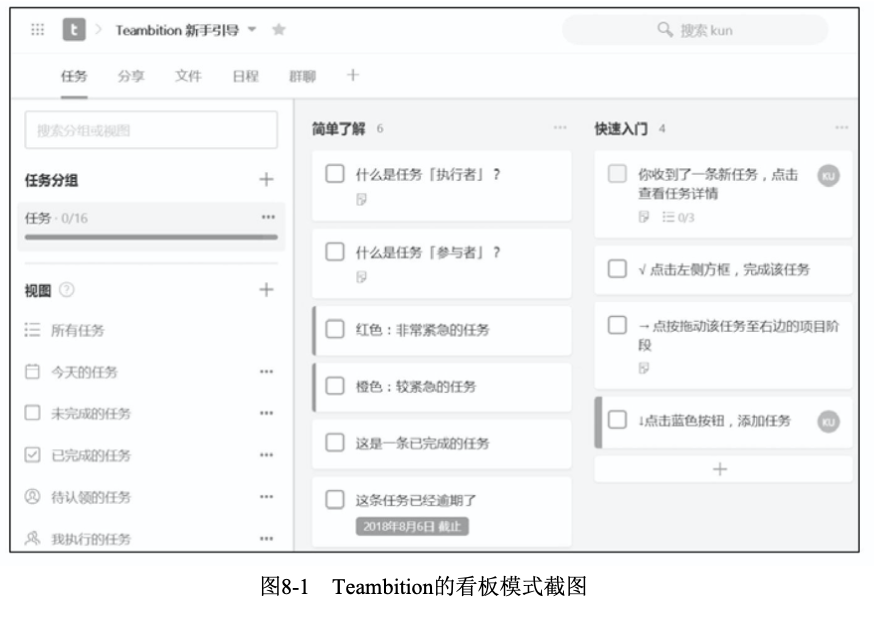This screenshot has height=618, width=874.
Task: Click note icon in 你收到了一条新任务 card
Action: click(644, 217)
